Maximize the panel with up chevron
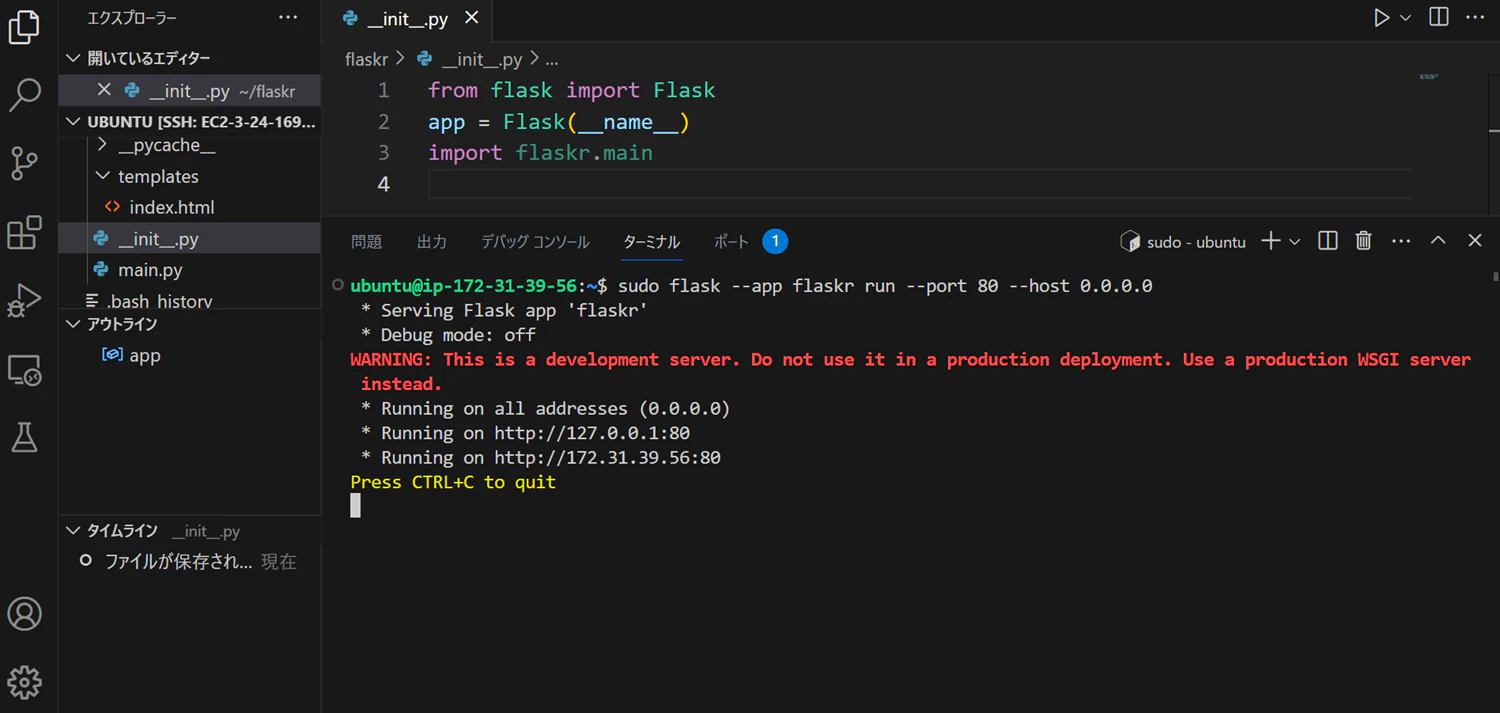The height and width of the screenshot is (713, 1500). tap(1438, 241)
